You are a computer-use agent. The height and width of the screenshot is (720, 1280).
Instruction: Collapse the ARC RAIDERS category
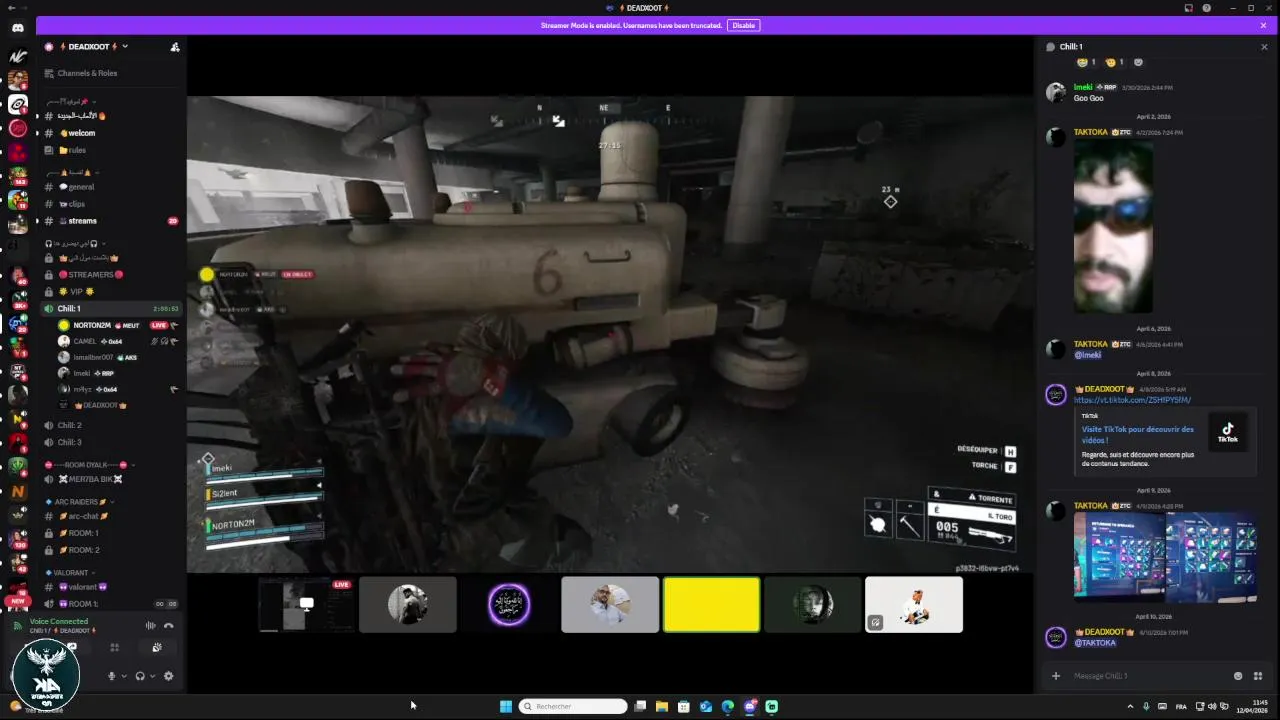pos(81,502)
